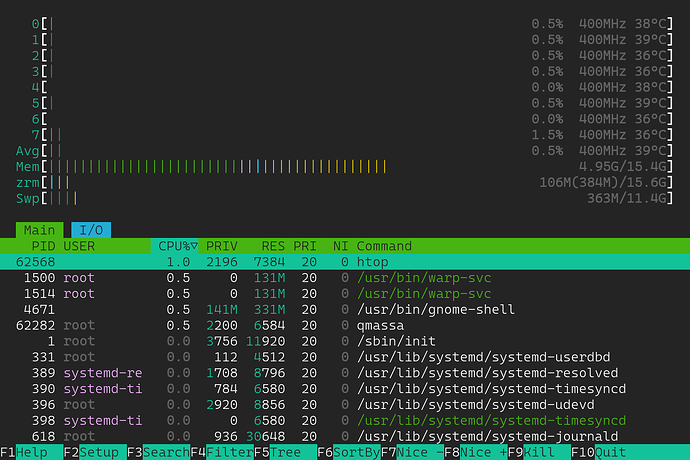Click F7 Nice - to raise priority
The width and height of the screenshot is (690, 460).
point(412,452)
